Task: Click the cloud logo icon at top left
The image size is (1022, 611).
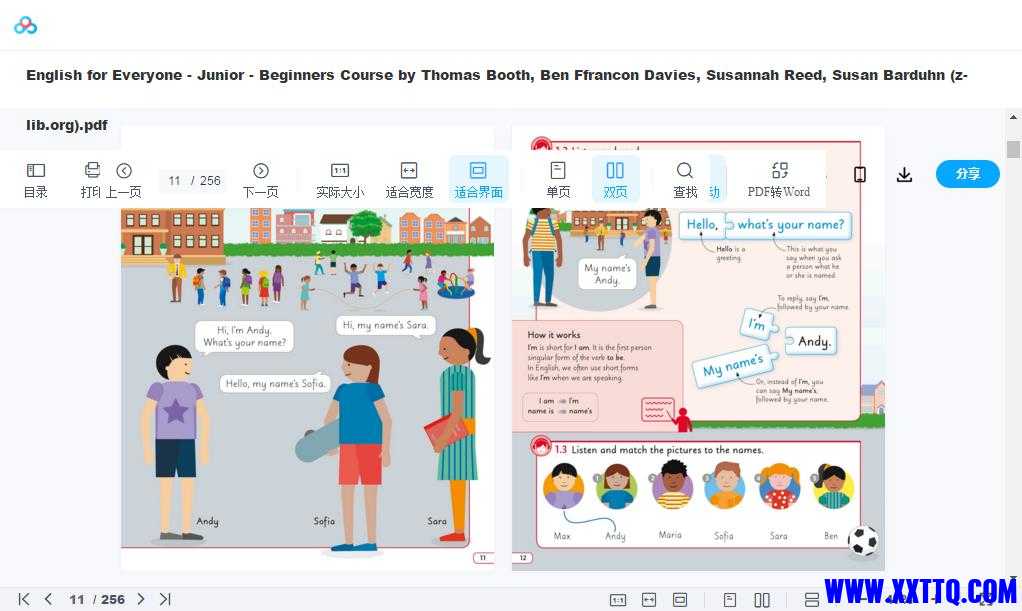Action: [x=25, y=25]
